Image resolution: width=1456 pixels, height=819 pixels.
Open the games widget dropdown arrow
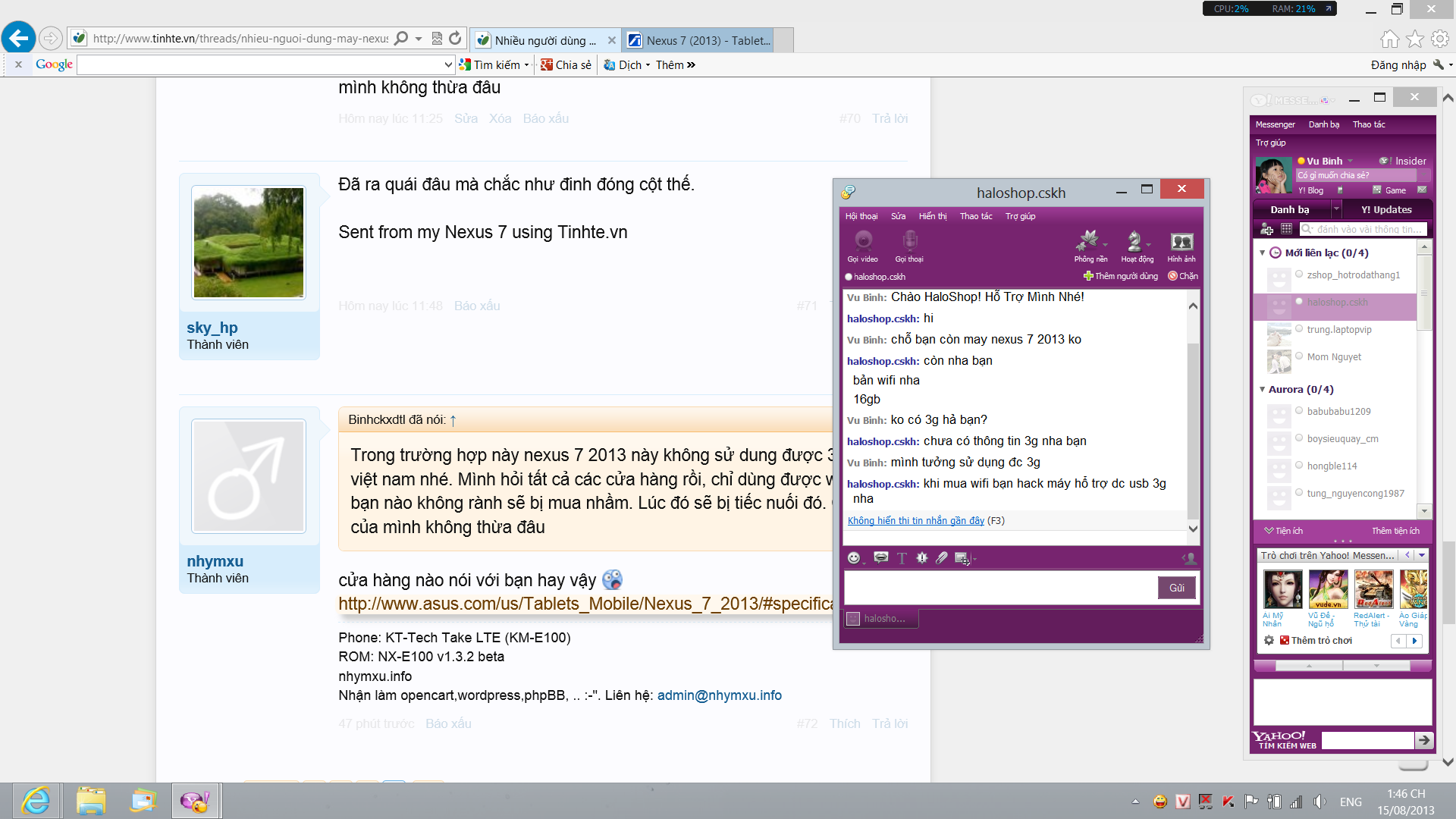coord(1422,555)
